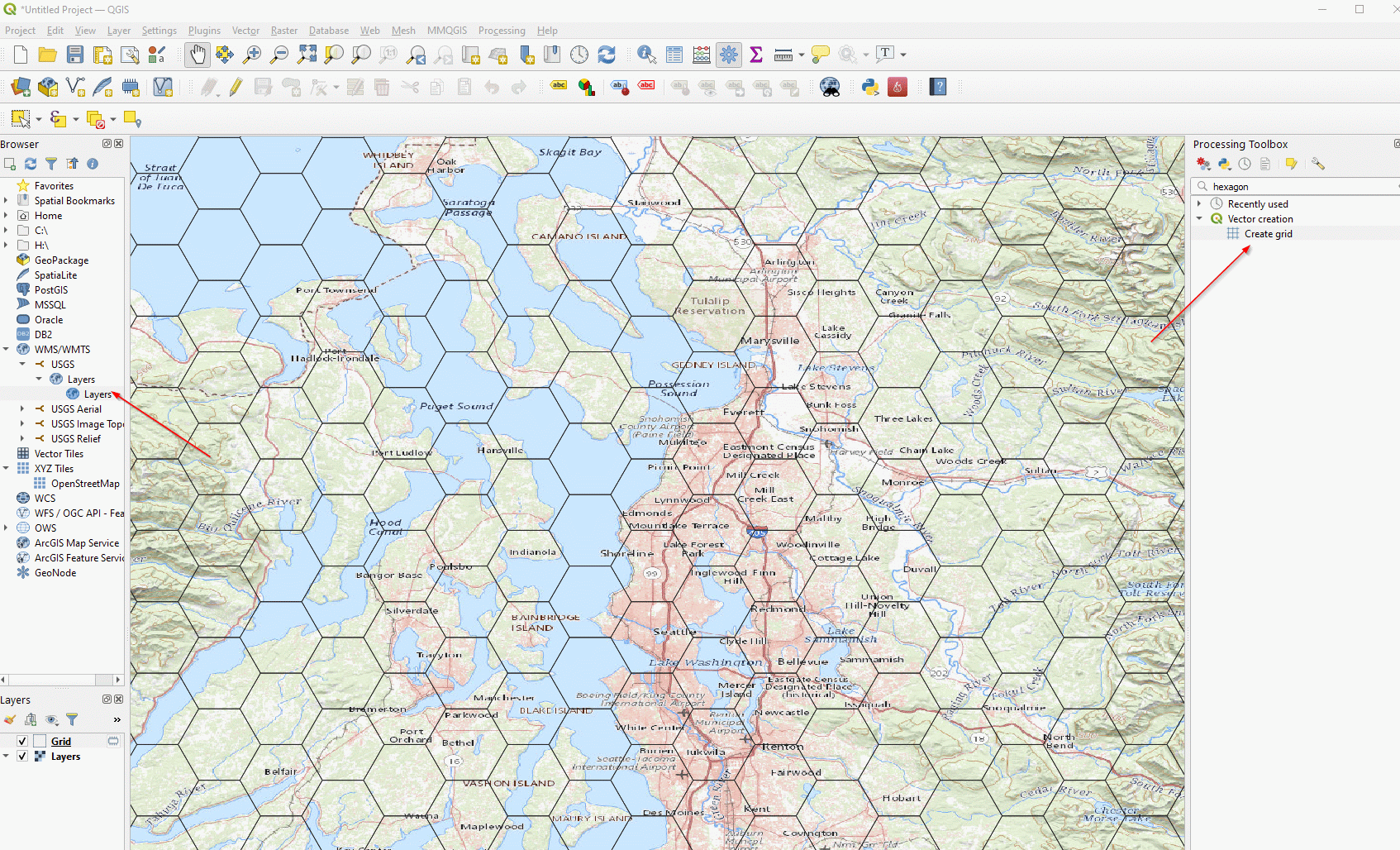Select the Zoom Out magnifier tool
This screenshot has height=850, width=1400.
pyautogui.click(x=279, y=55)
